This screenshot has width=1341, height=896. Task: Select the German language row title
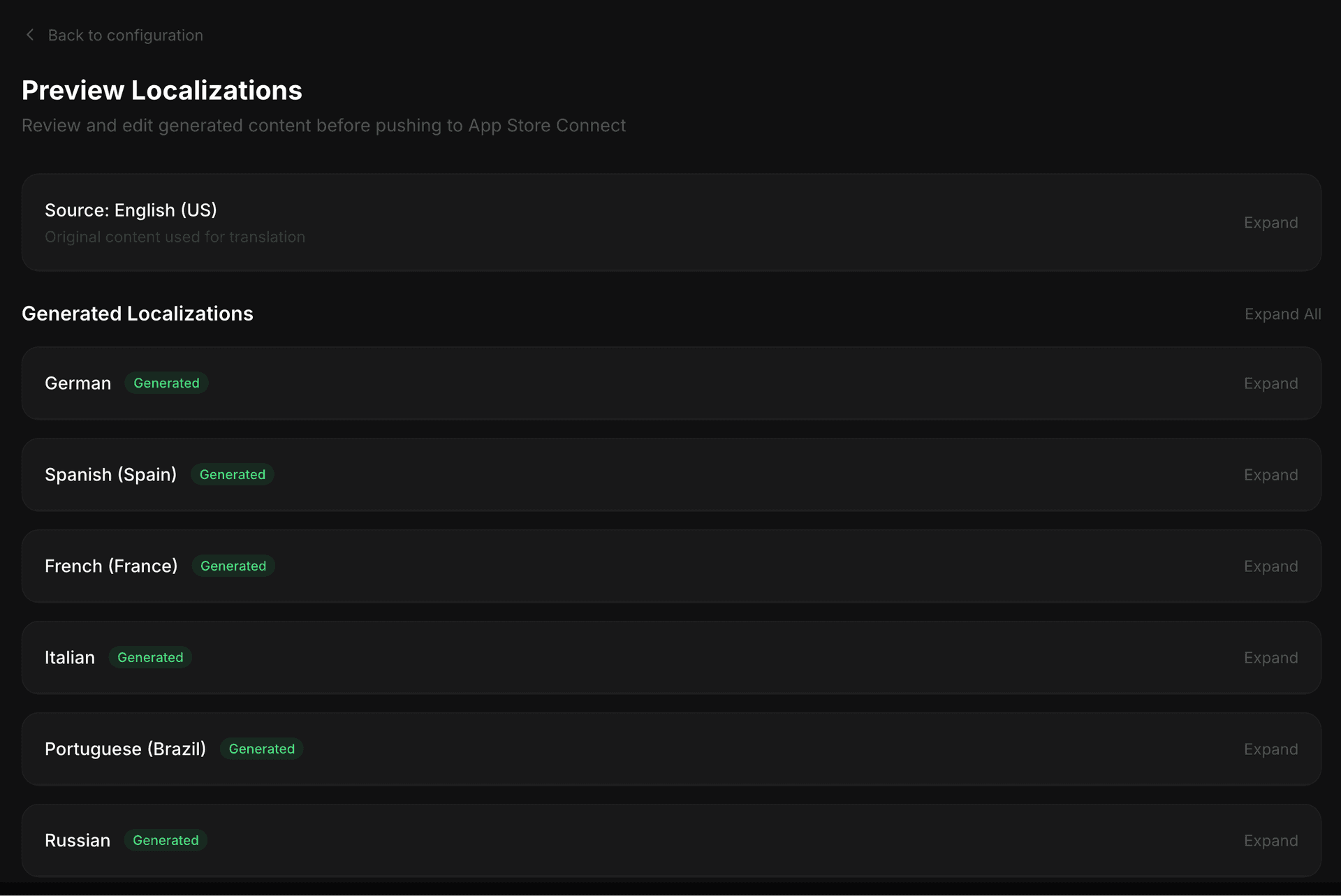coord(78,383)
